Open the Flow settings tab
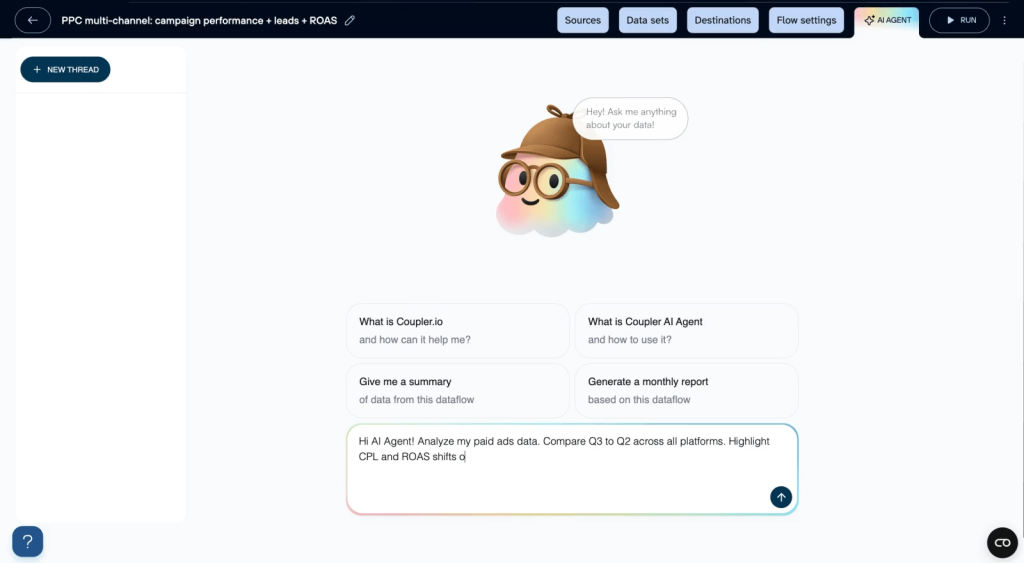 [x=806, y=20]
